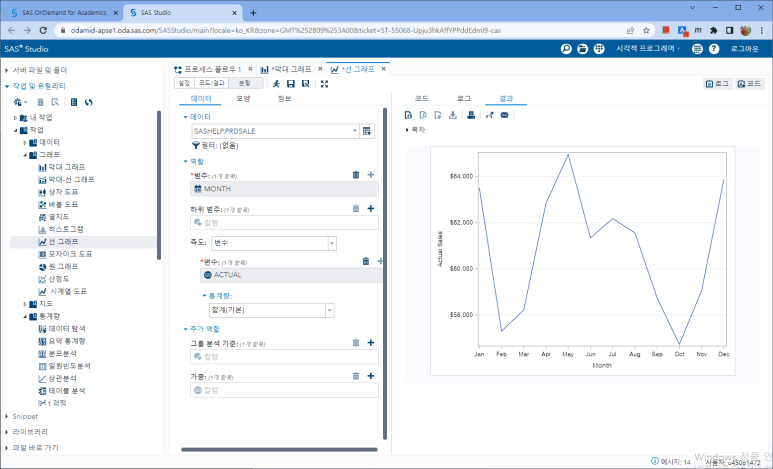The width and height of the screenshot is (773, 469).
Task: Add a column to 하위 범주 with plus icon
Action: [x=371, y=209]
